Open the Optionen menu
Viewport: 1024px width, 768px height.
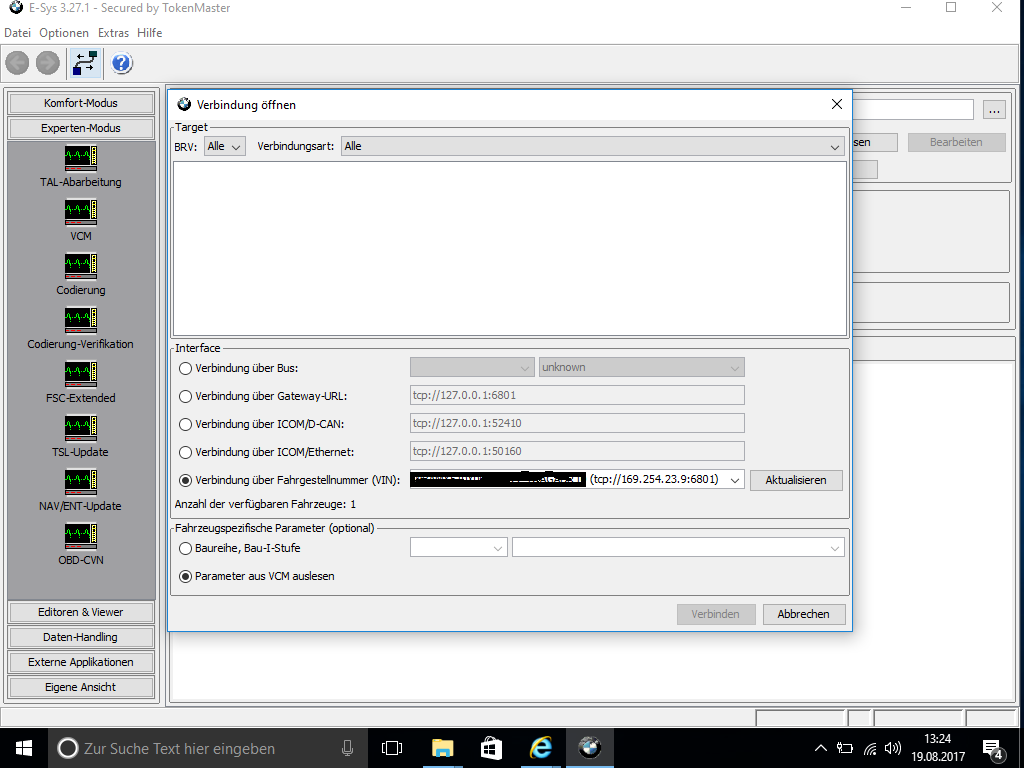[64, 33]
